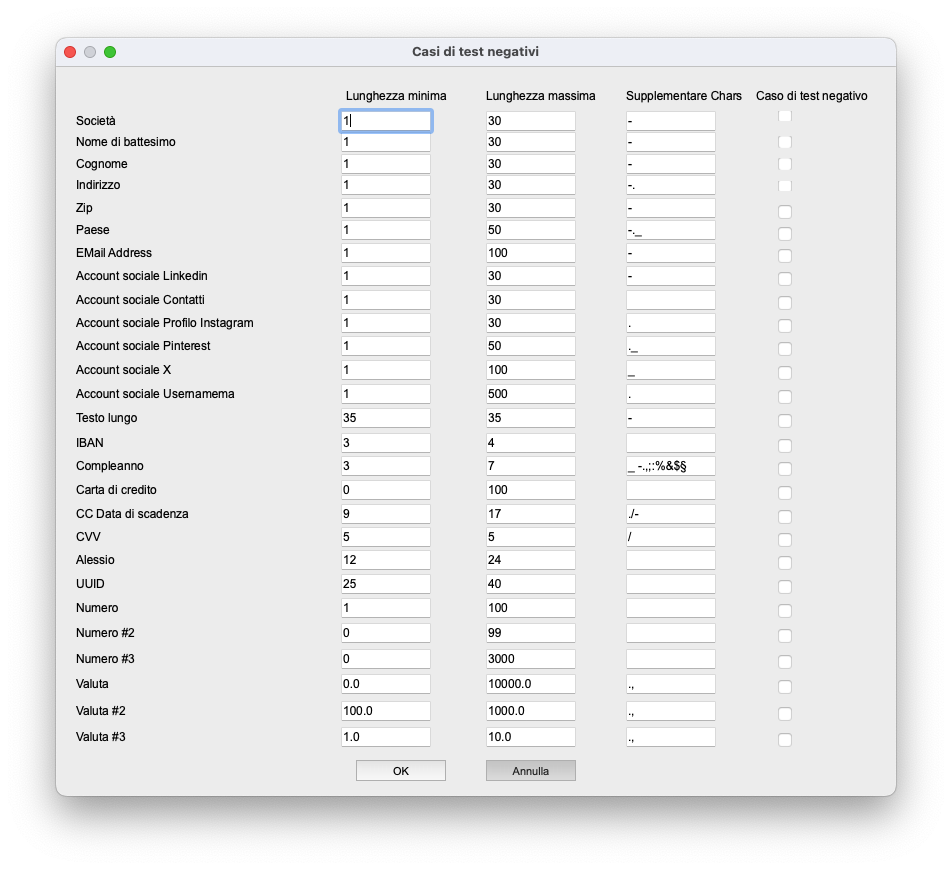952x870 pixels.
Task: Click CVV supplementary chars field
Action: coord(670,537)
